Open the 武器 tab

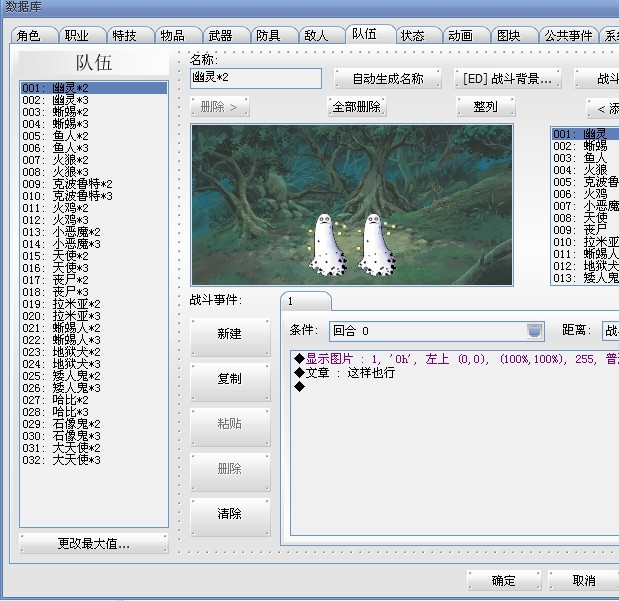(226, 36)
